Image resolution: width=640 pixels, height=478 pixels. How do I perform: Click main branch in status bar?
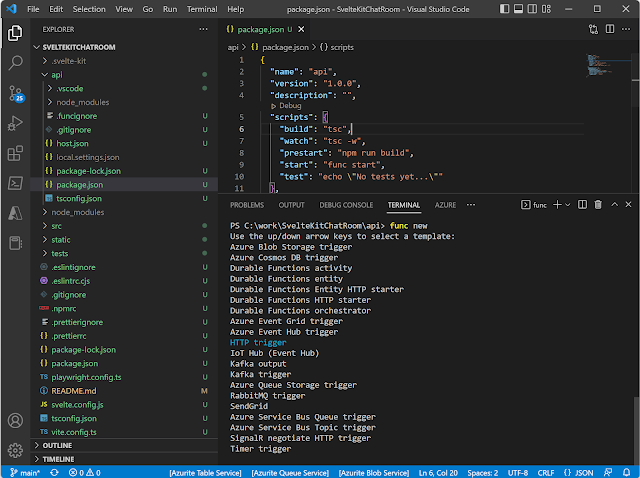(25, 473)
